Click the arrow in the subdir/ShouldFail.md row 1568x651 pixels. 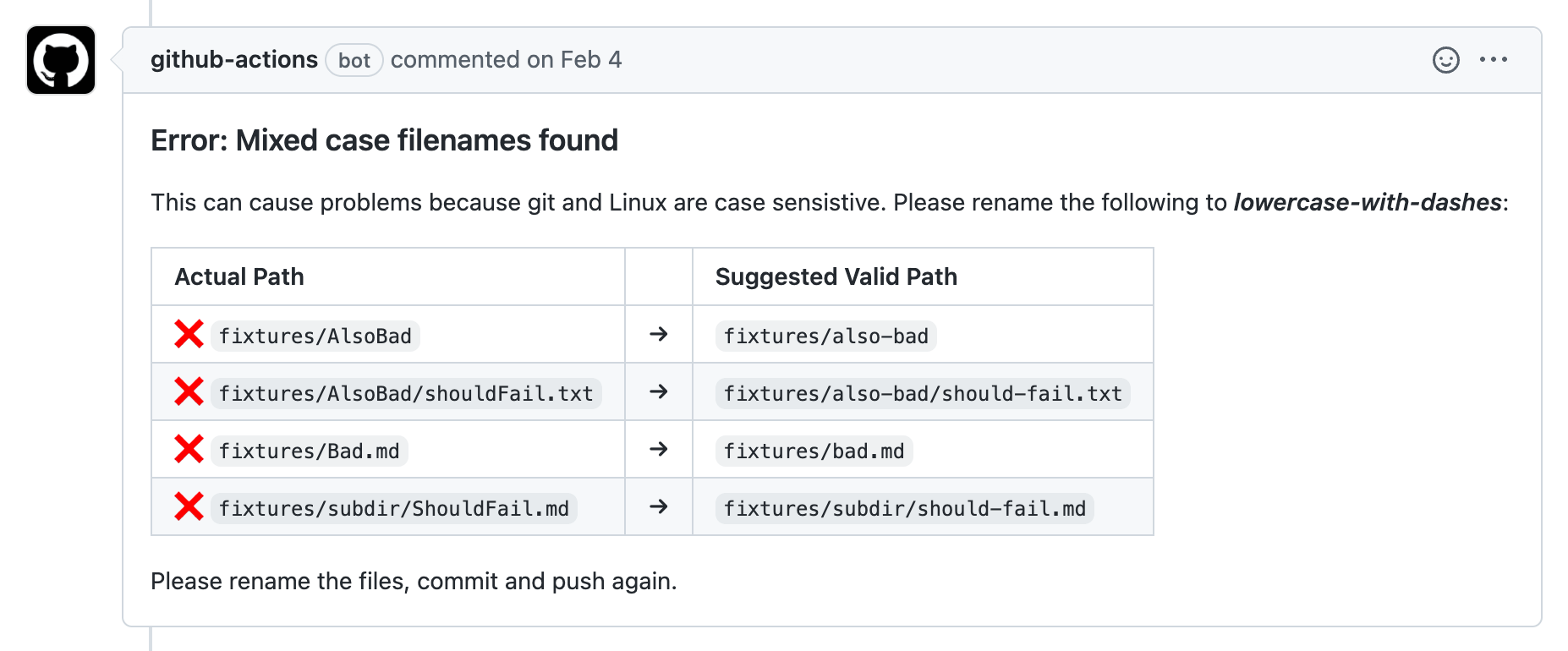pyautogui.click(x=659, y=507)
